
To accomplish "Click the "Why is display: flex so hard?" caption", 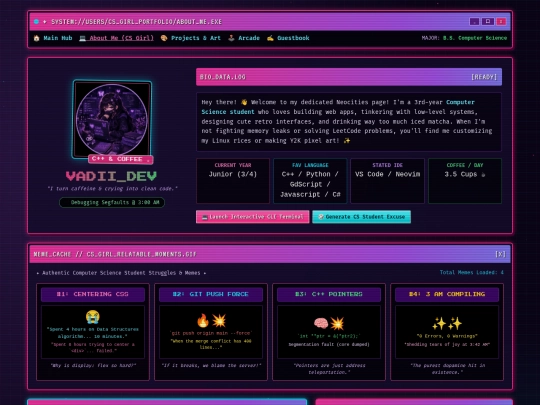I will [93, 365].
